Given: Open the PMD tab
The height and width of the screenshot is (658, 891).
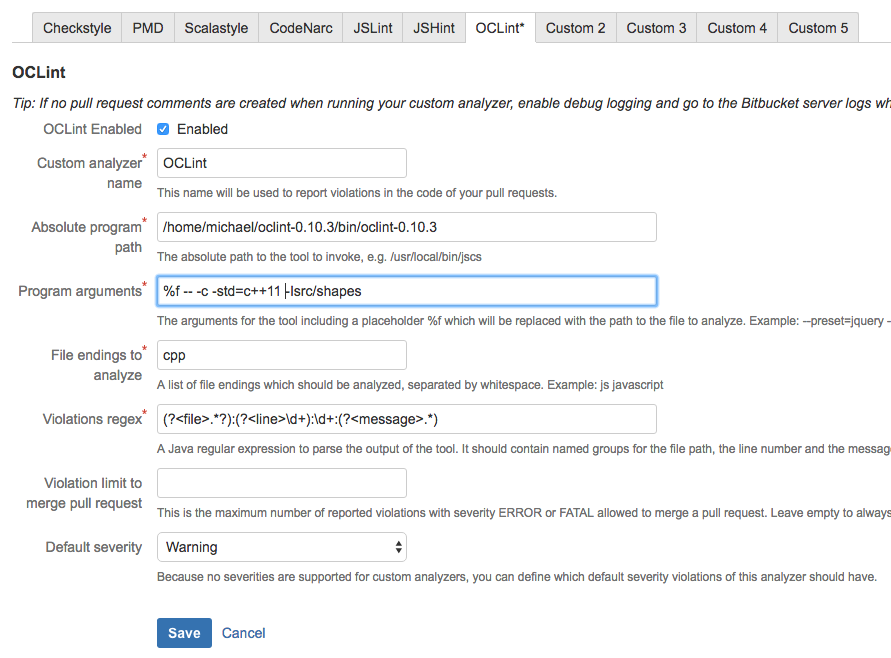Looking at the screenshot, I should point(148,28).
